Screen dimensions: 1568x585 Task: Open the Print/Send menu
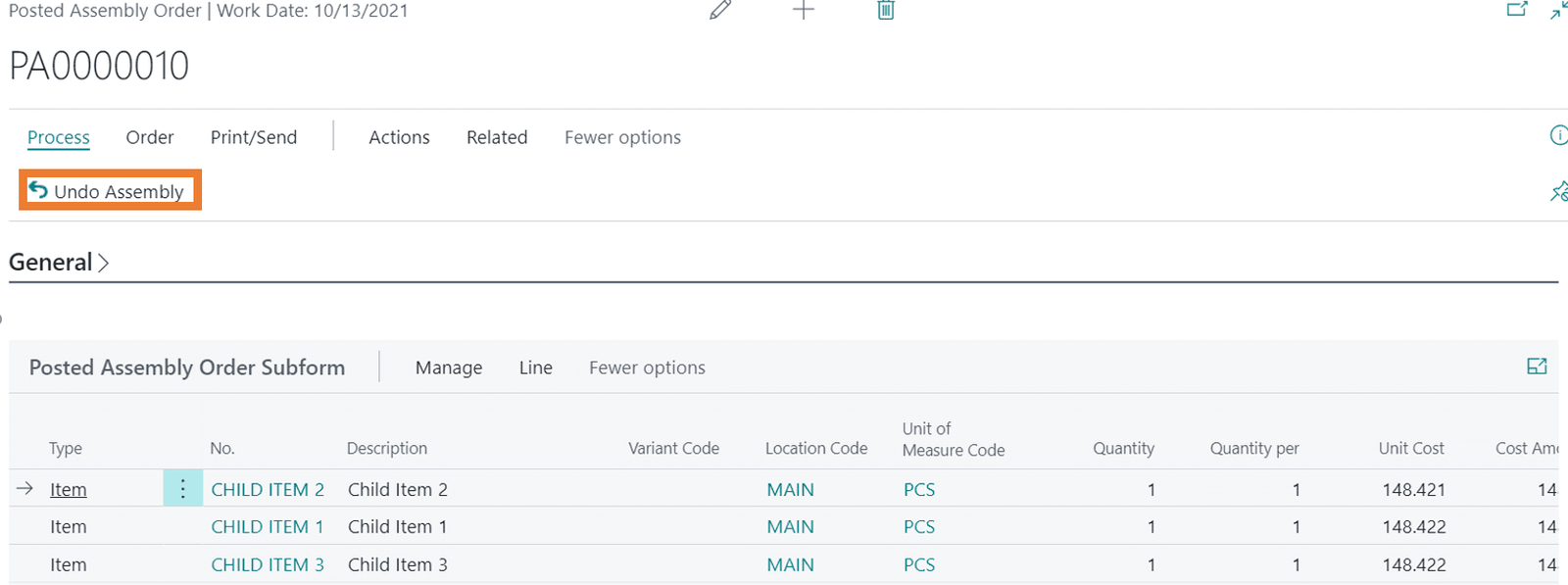click(254, 137)
